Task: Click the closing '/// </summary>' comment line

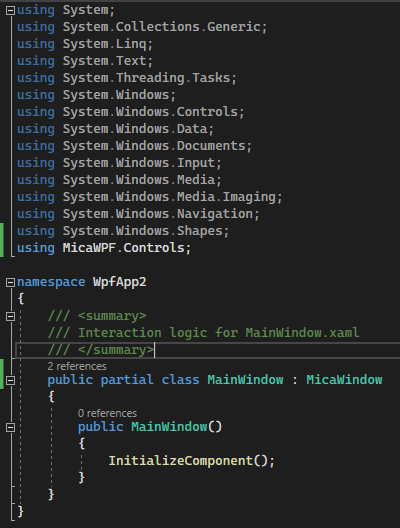Action: (101, 350)
